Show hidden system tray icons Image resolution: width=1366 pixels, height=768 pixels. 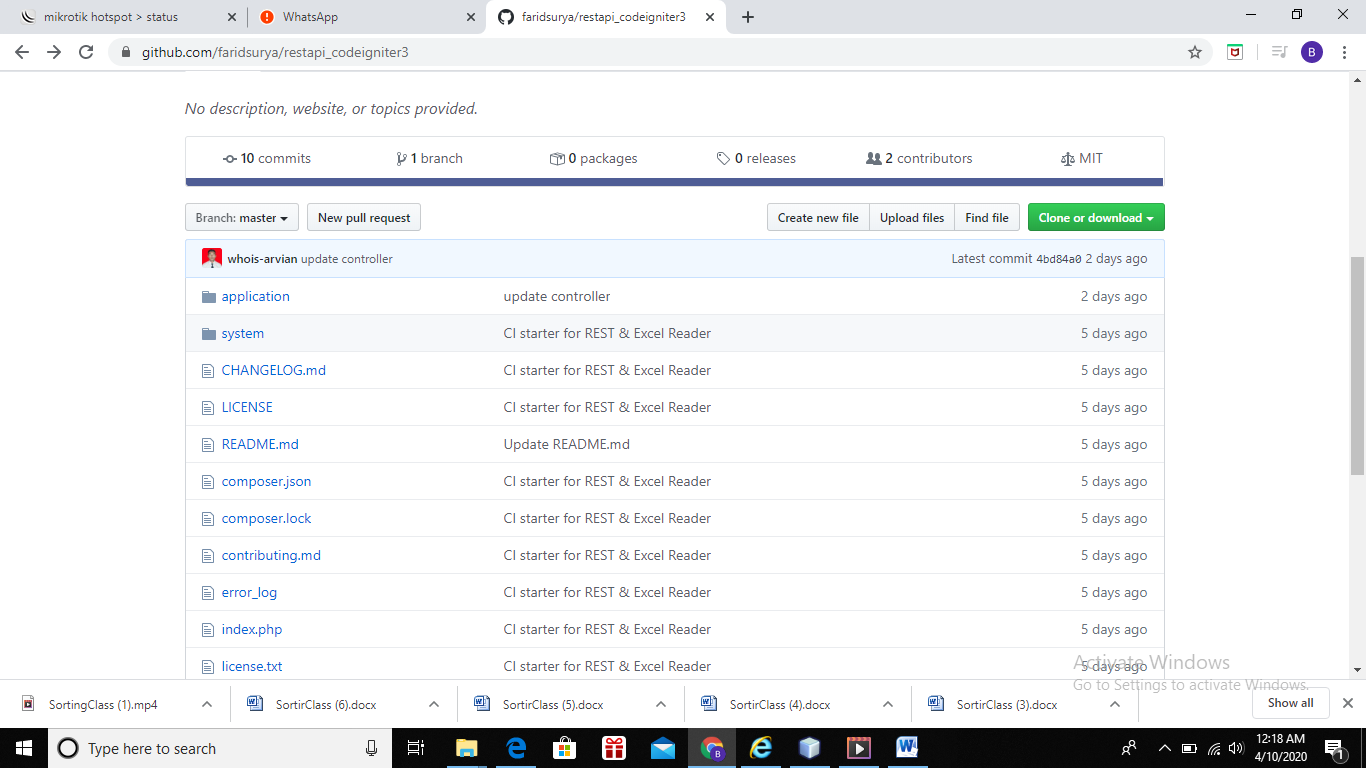click(1164, 748)
